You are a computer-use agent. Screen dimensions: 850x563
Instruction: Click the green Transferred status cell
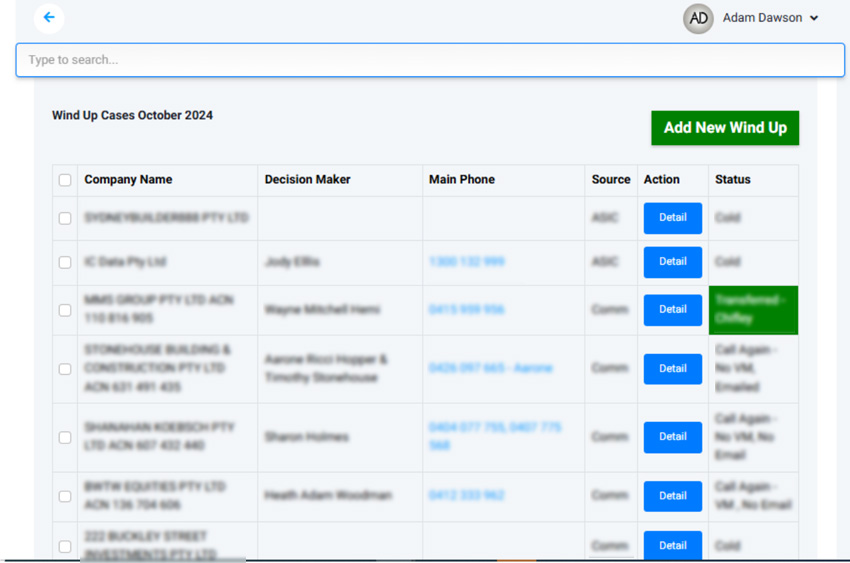tap(753, 310)
